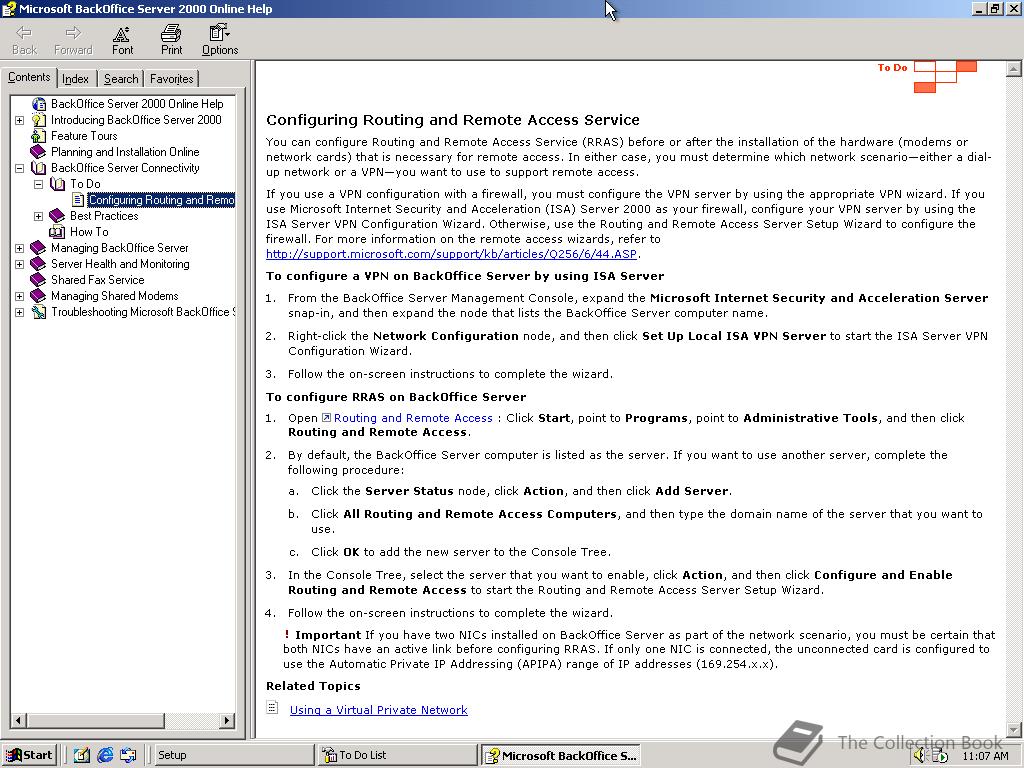Screen dimensions: 1024x768
Task: Expand Managing Shared Modems node
Action: (x=20, y=296)
